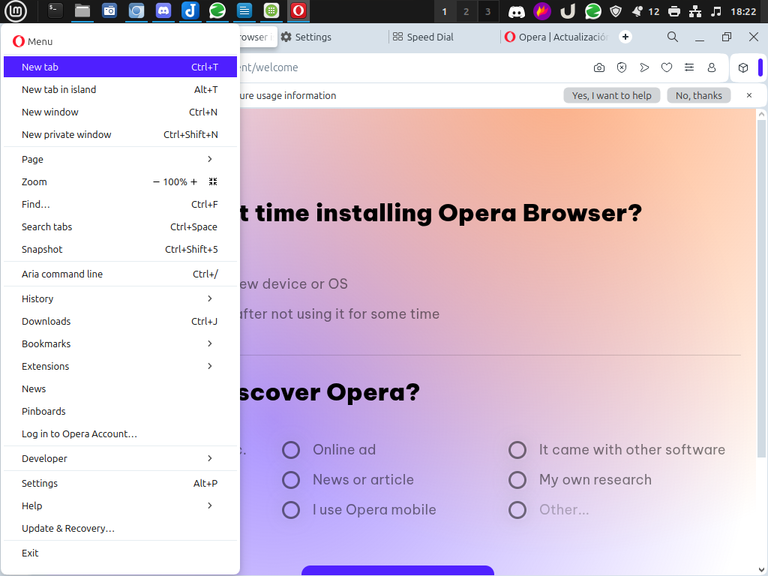Select the I use Opera mobile option

click(x=291, y=510)
